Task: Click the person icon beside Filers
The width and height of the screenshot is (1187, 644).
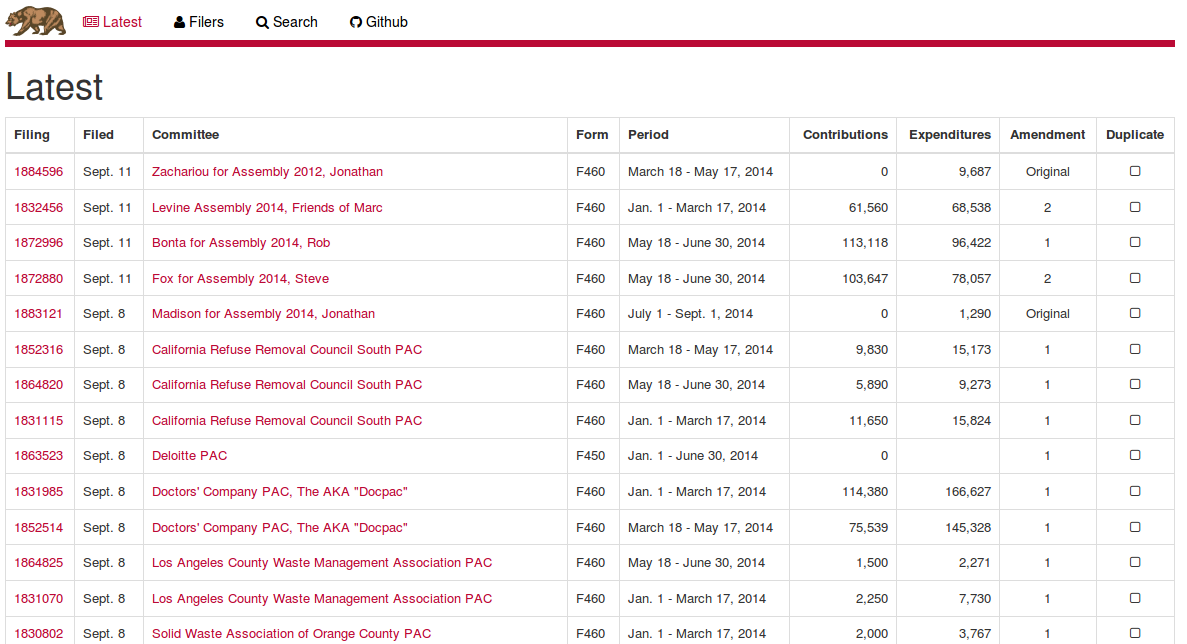Action: 180,22
